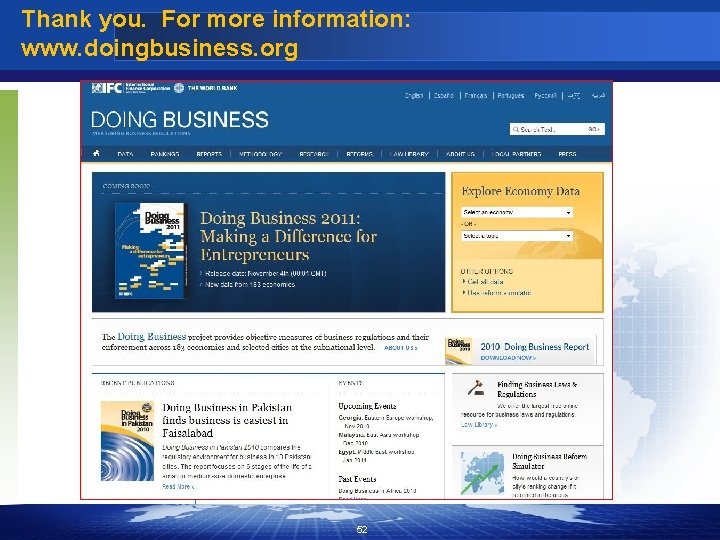720x540 pixels.
Task: Click the Past Events heading
Action: pyautogui.click(x=357, y=479)
